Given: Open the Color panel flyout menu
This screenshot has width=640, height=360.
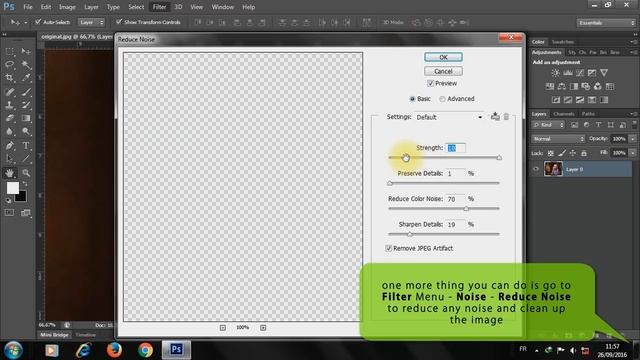Looking at the screenshot, I should coord(634,42).
